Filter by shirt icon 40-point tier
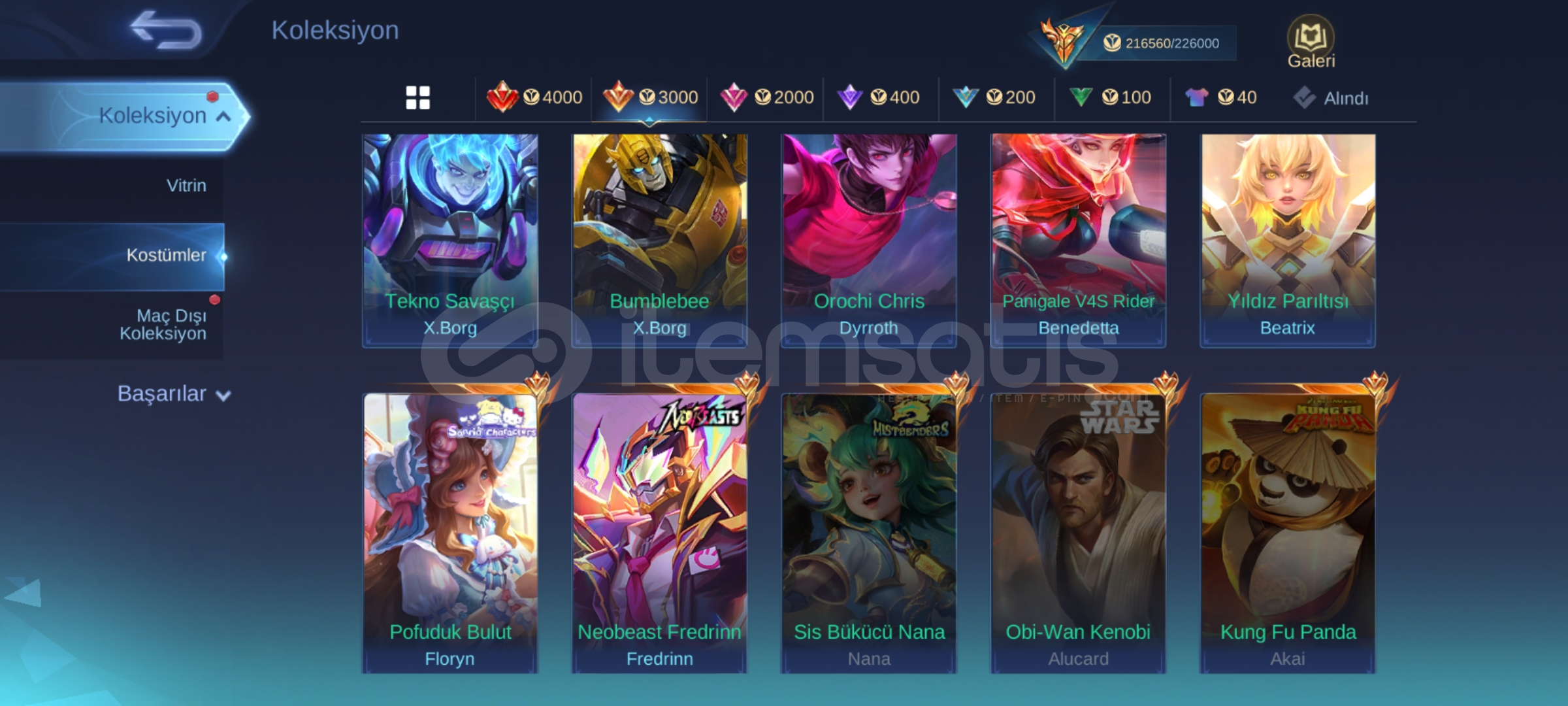This screenshot has width=1568, height=706. coord(1220,97)
